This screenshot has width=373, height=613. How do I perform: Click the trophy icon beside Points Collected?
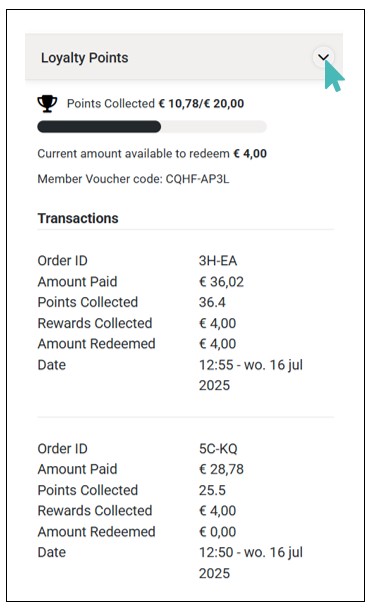[x=47, y=104]
